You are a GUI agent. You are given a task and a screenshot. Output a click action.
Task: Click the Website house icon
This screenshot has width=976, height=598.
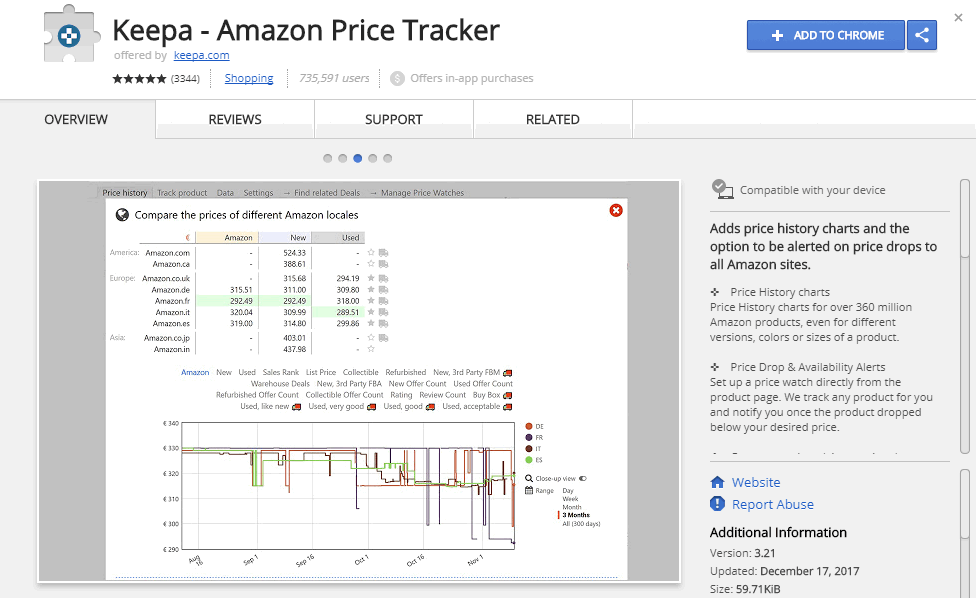coord(717,482)
